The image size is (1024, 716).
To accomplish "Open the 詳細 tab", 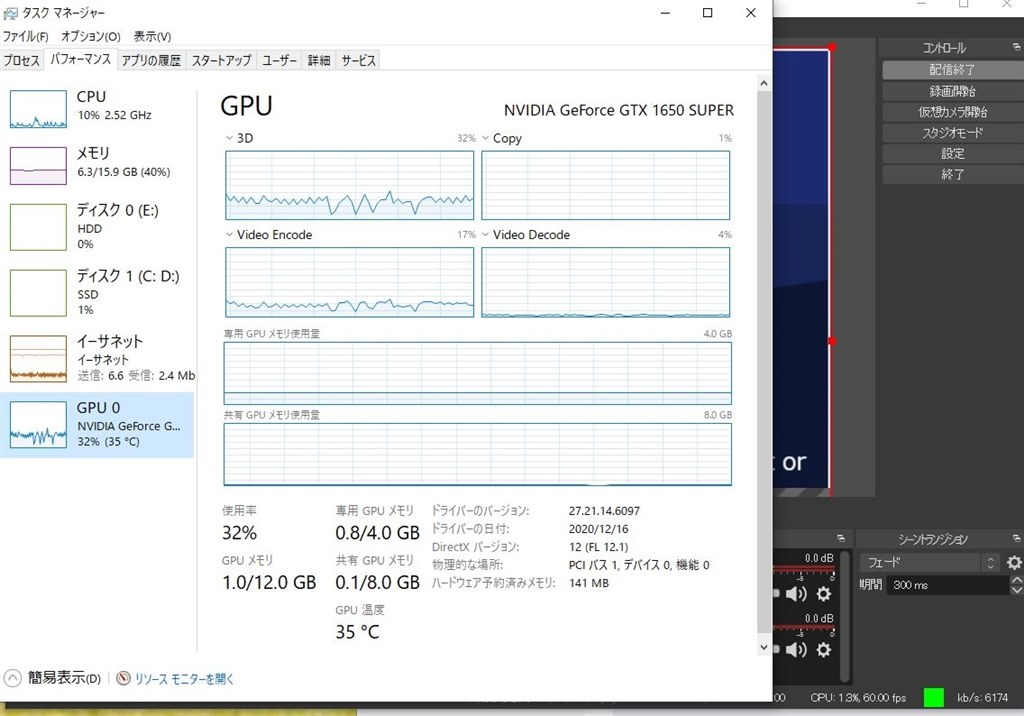I will point(319,61).
